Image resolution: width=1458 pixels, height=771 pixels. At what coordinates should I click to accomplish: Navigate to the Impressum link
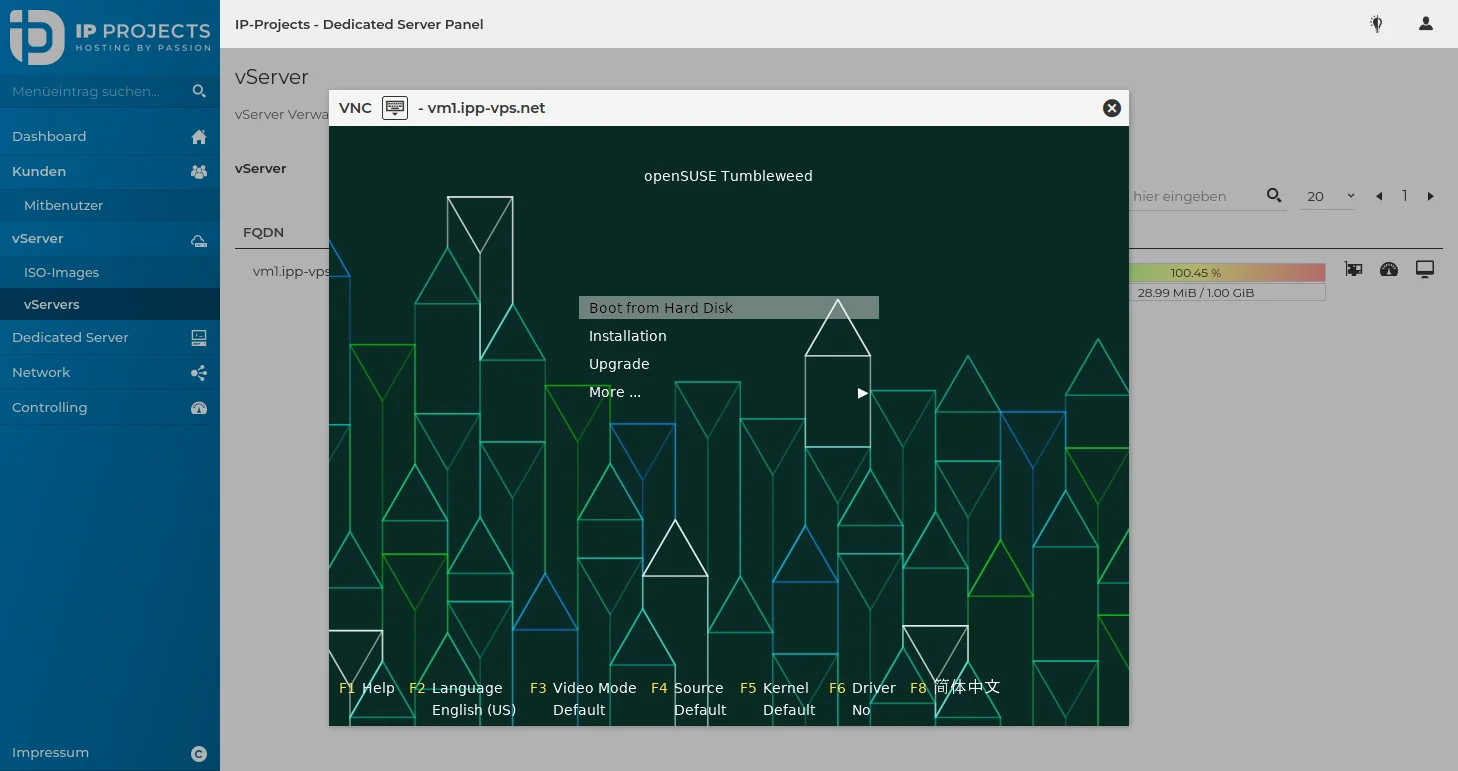click(x=50, y=752)
